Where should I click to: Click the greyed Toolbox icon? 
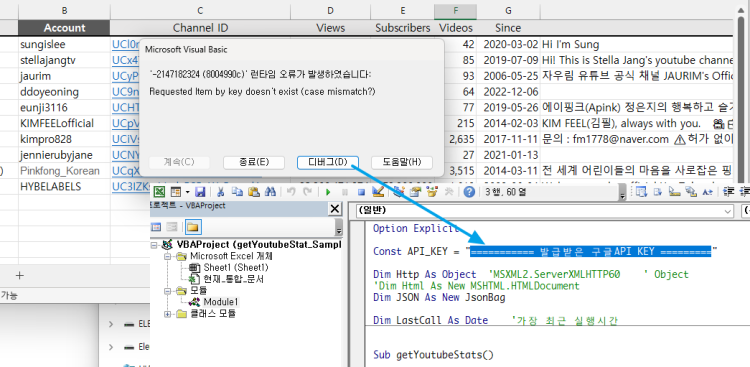pyautogui.click(x=449, y=191)
